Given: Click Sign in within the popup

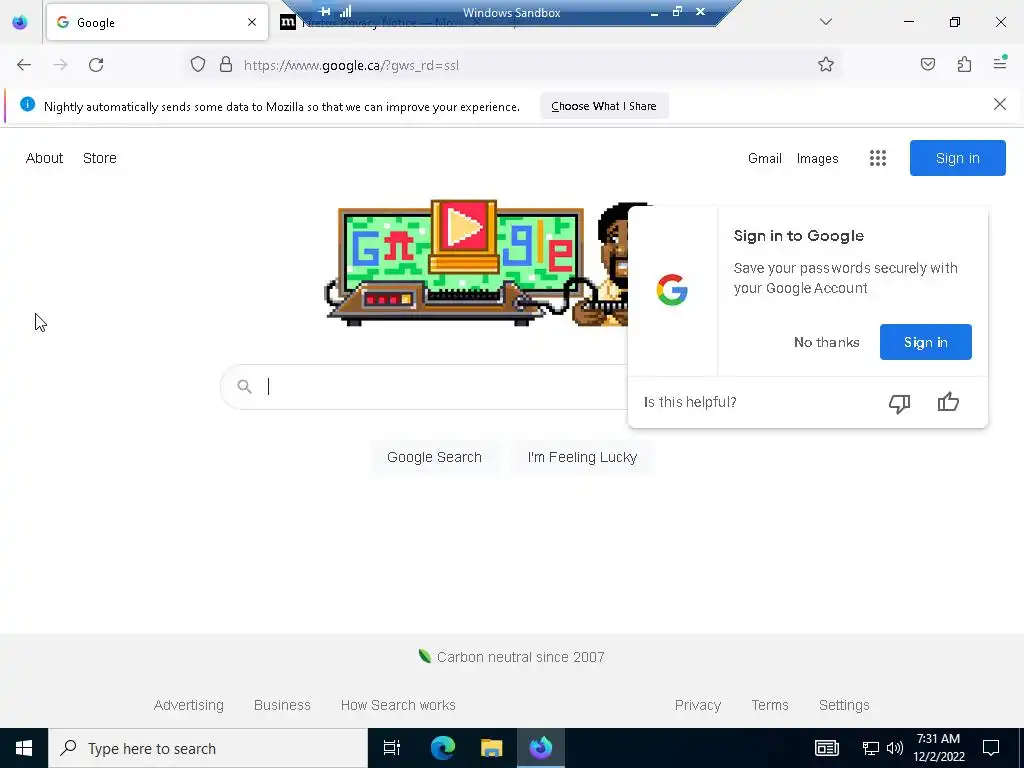Looking at the screenshot, I should (925, 342).
